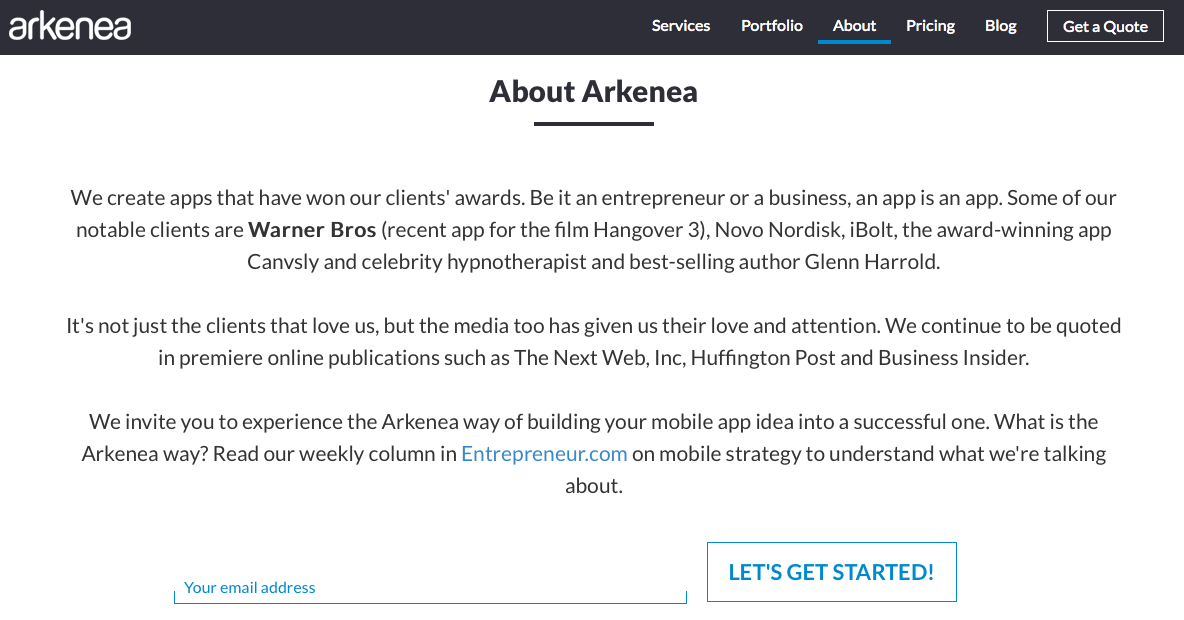Select the bold Warner Bros text
The height and width of the screenshot is (620, 1184).
(x=312, y=230)
